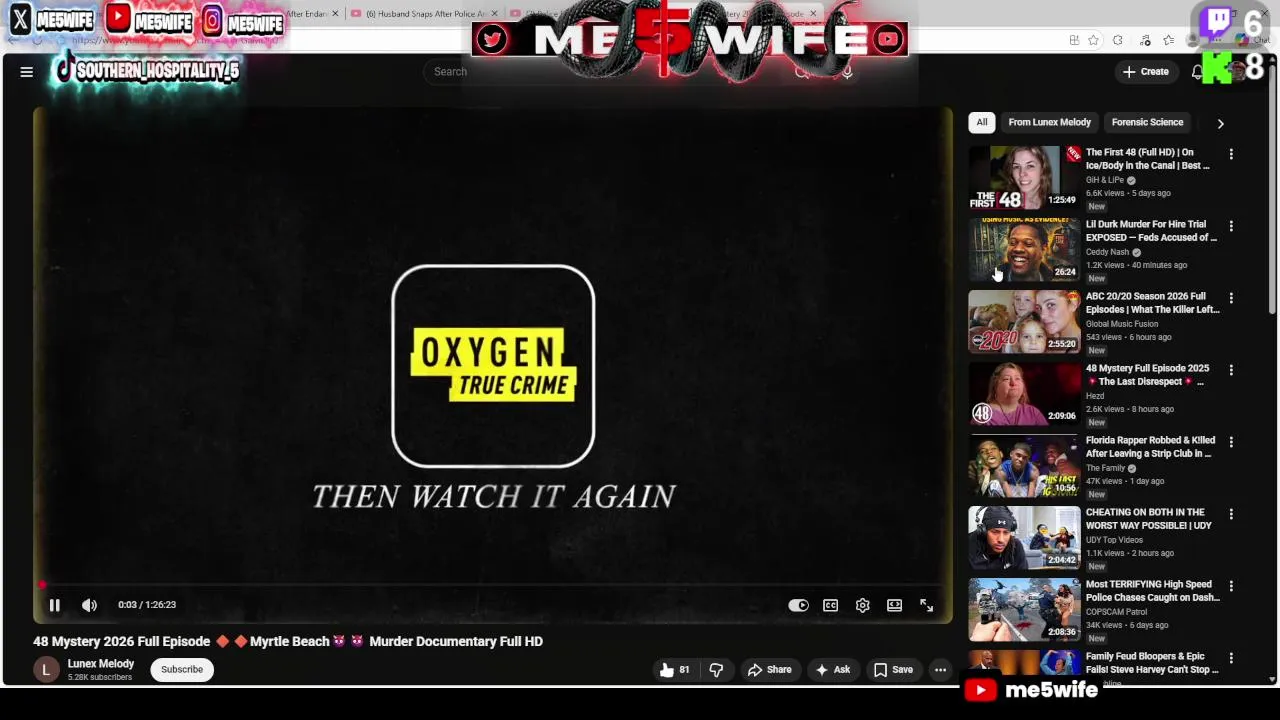1280x720 pixels.
Task: Open 'ABC 20/20 Season 2026 Full Episodes' title
Action: pyautogui.click(x=1152, y=303)
